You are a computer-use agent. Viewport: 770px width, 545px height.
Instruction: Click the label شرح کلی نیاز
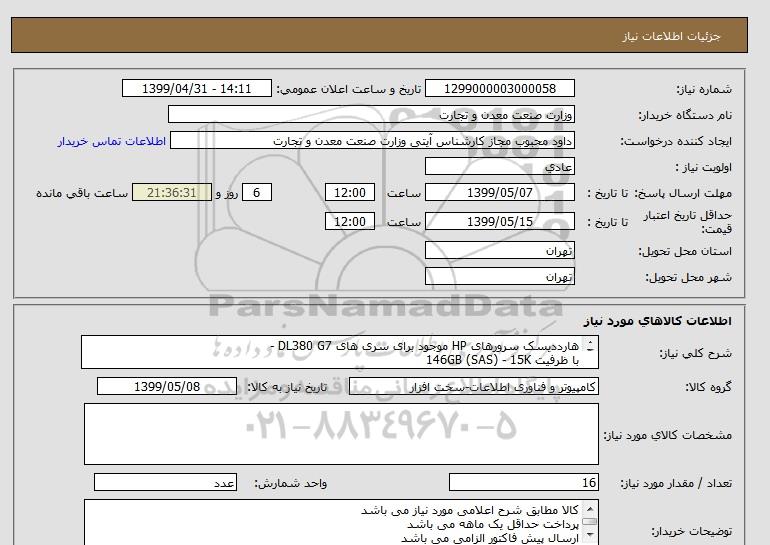[x=695, y=353]
